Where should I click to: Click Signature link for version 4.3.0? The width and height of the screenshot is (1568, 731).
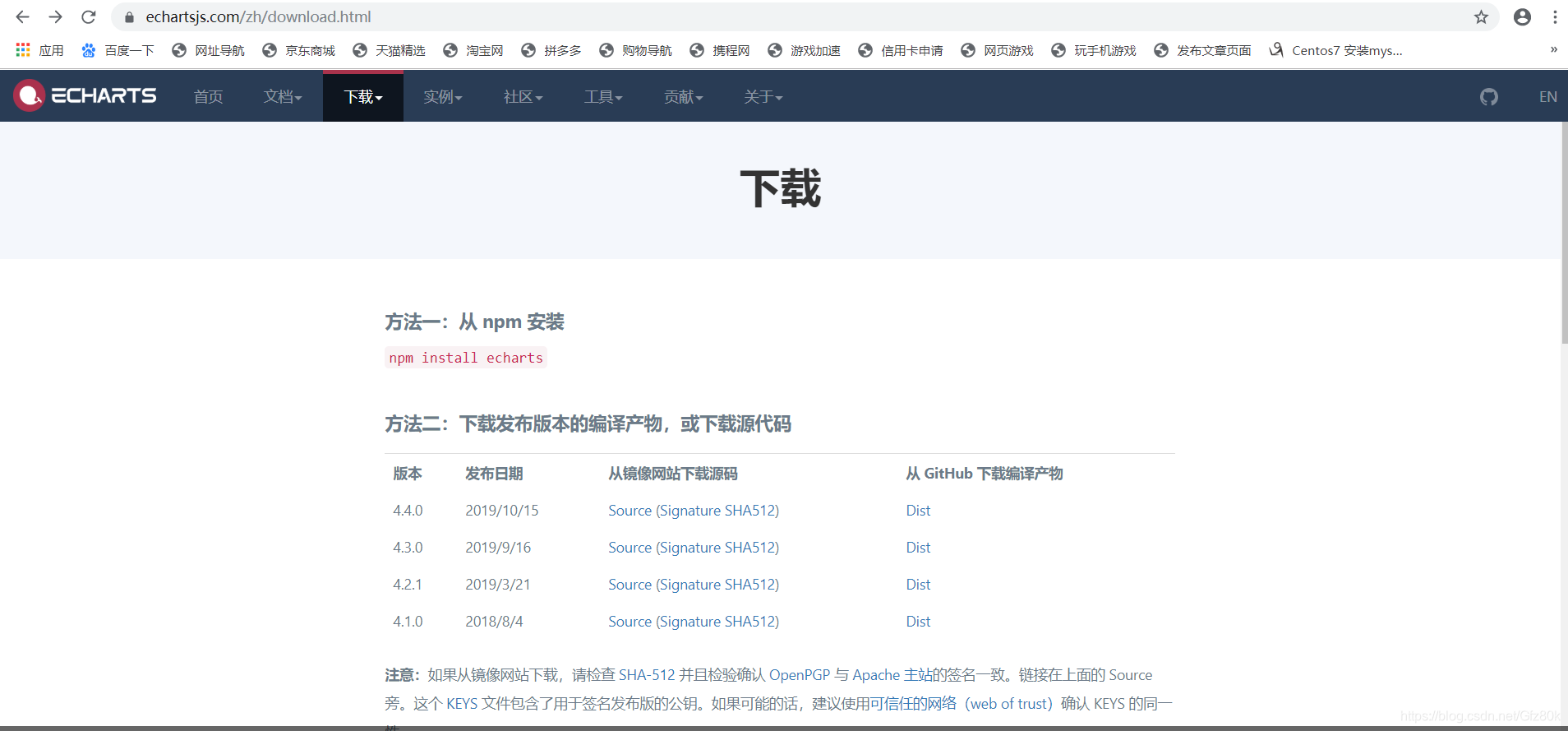tap(690, 548)
